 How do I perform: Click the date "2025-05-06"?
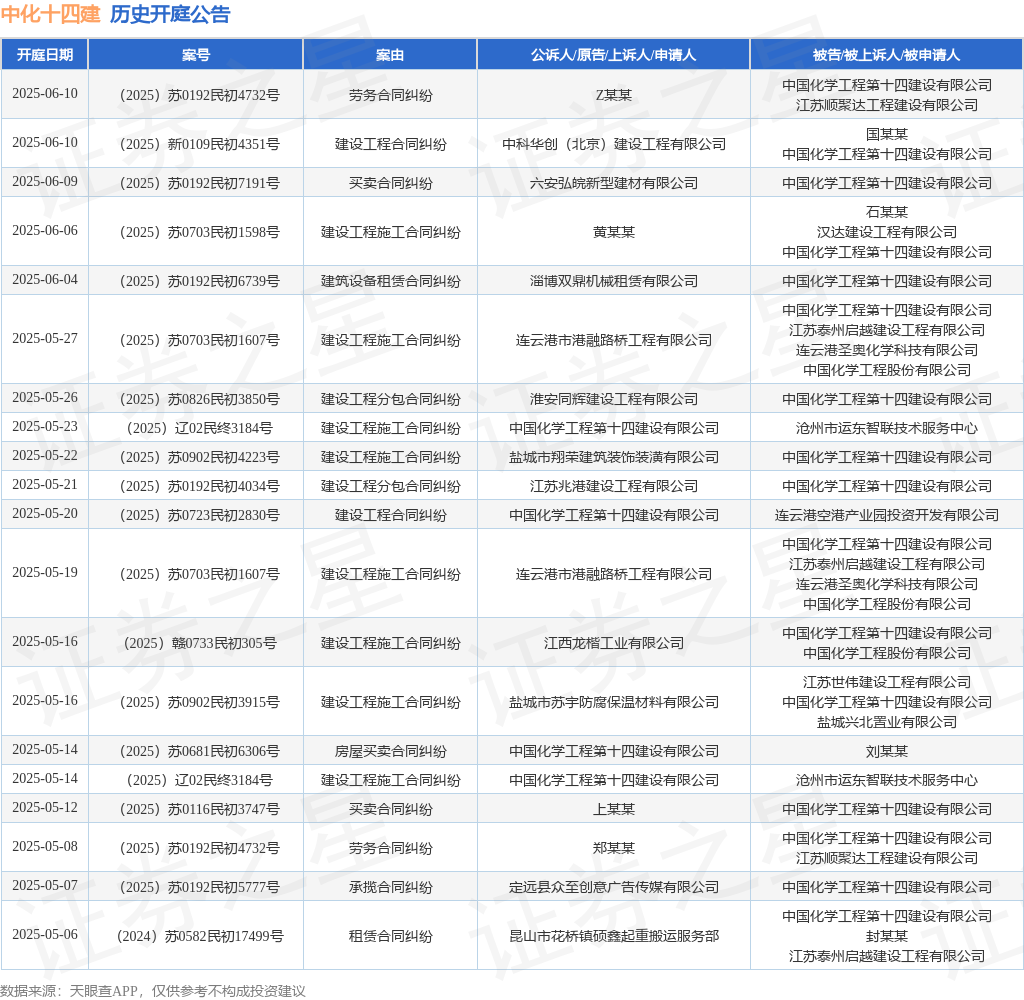[x=44, y=935]
